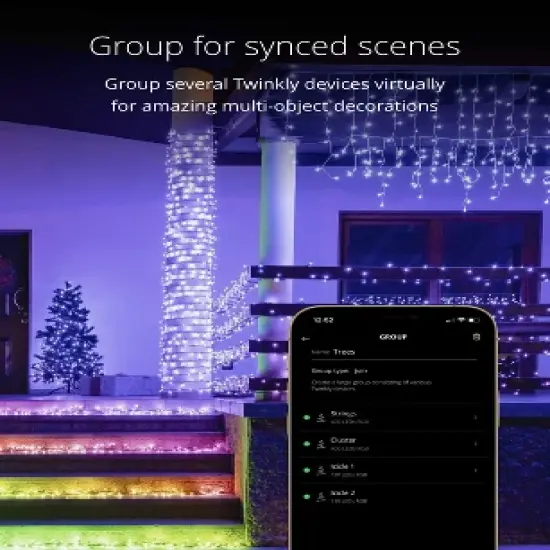Tap the cellular signal icon in the status bar
This screenshot has width=550, height=550.
450,321
